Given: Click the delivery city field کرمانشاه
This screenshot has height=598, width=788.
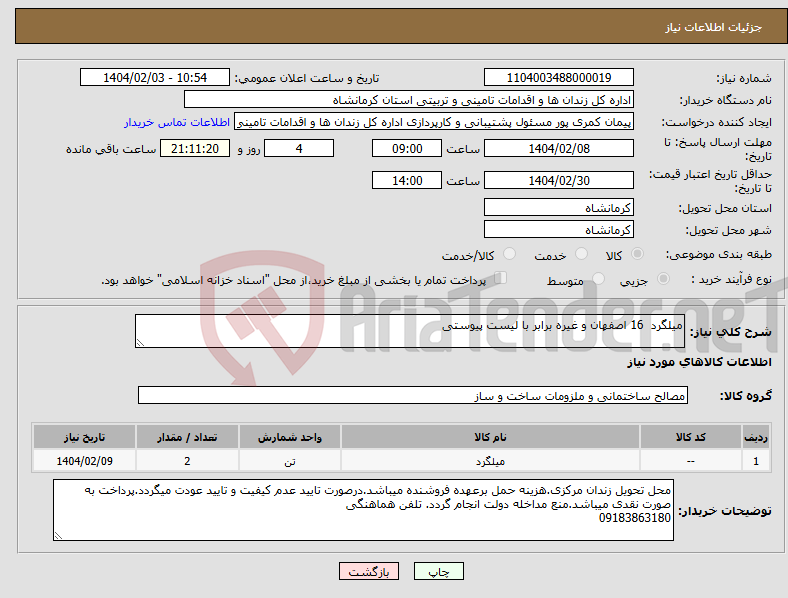Looking at the screenshot, I should [558, 229].
